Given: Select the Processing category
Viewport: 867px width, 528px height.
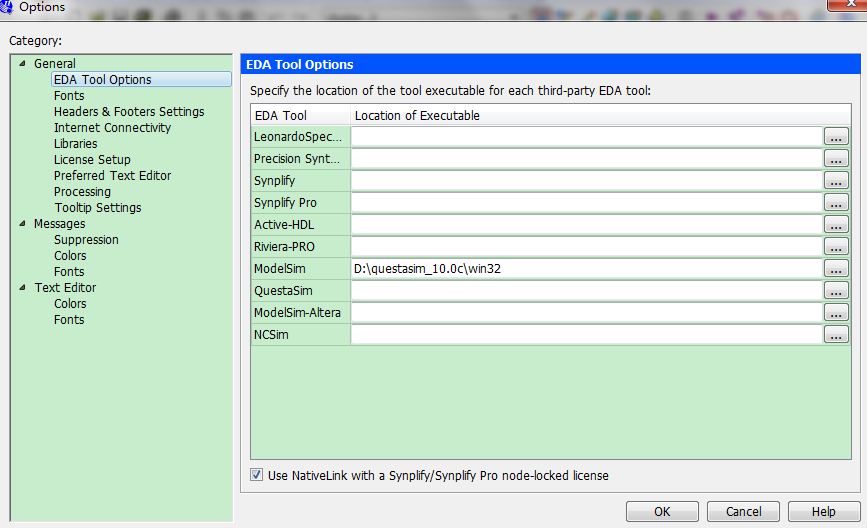Looking at the screenshot, I should pos(82,192).
